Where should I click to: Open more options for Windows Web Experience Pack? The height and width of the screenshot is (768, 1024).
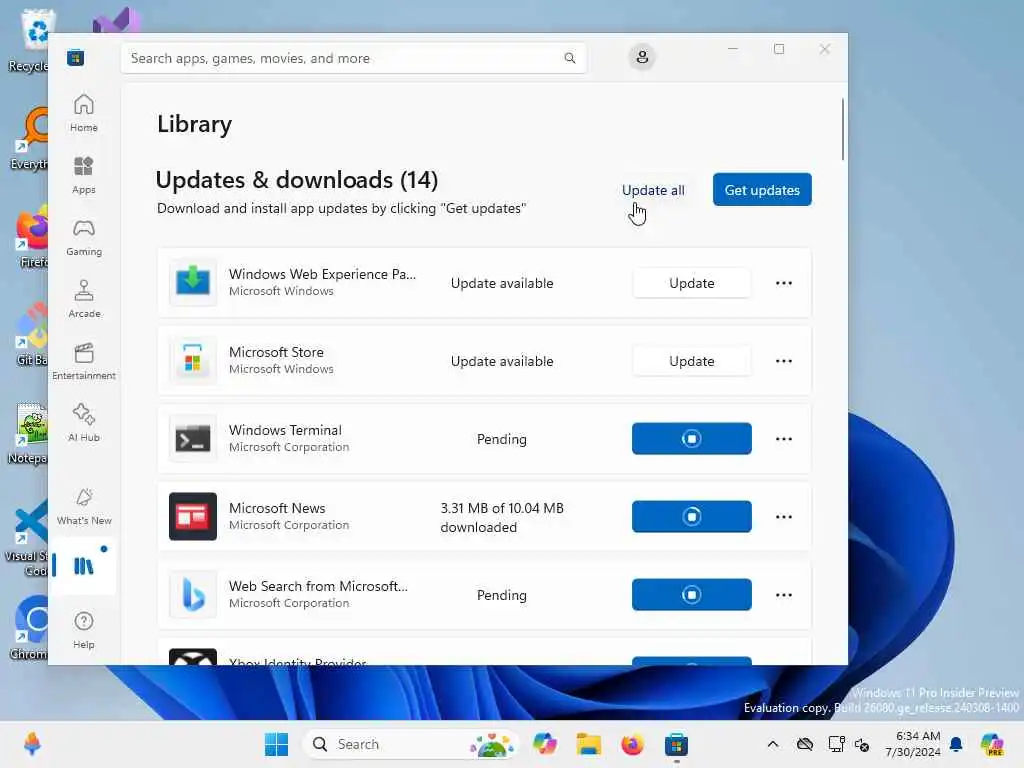click(784, 283)
